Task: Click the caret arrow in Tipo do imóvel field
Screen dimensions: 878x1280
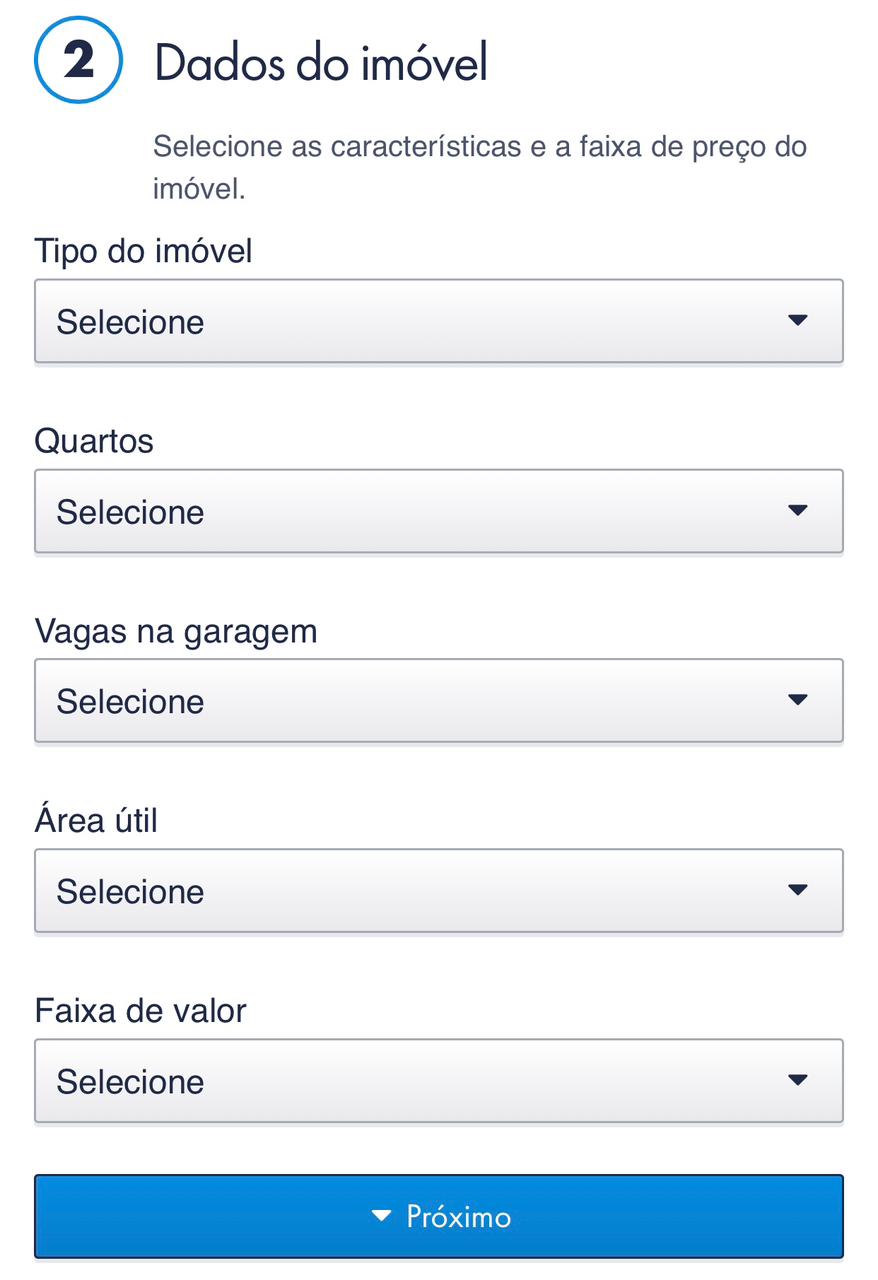Action: click(x=797, y=321)
